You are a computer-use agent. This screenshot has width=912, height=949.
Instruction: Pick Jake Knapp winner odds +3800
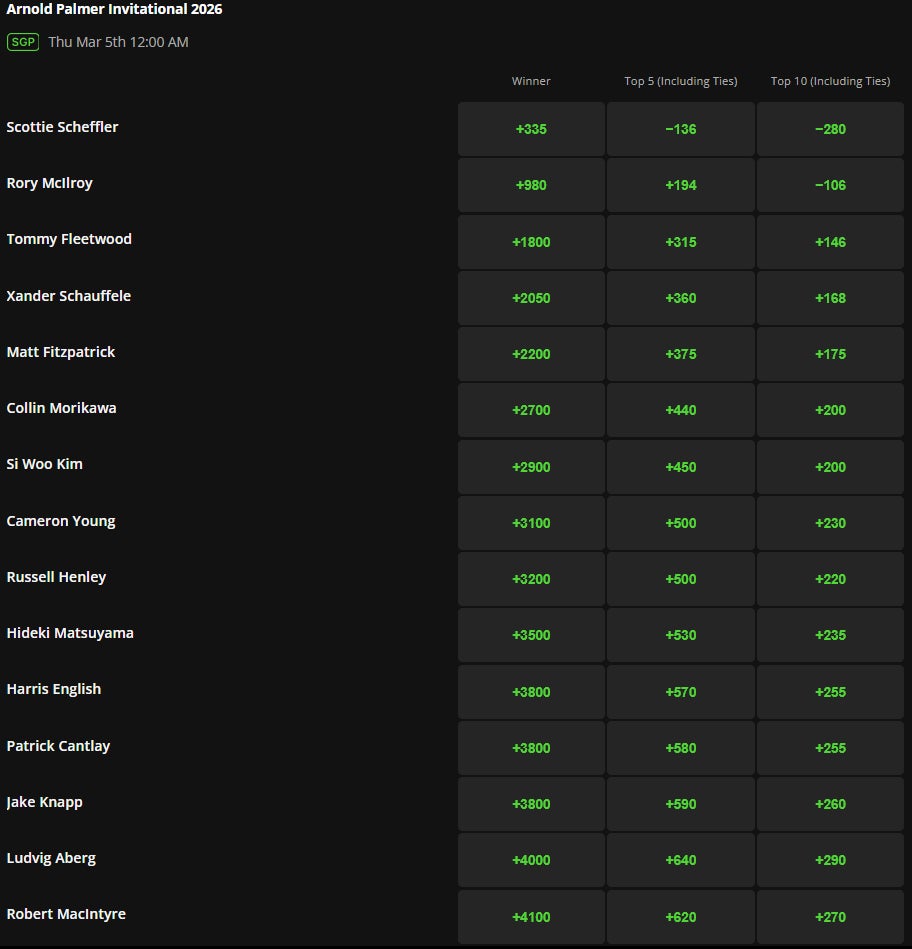pyautogui.click(x=531, y=804)
